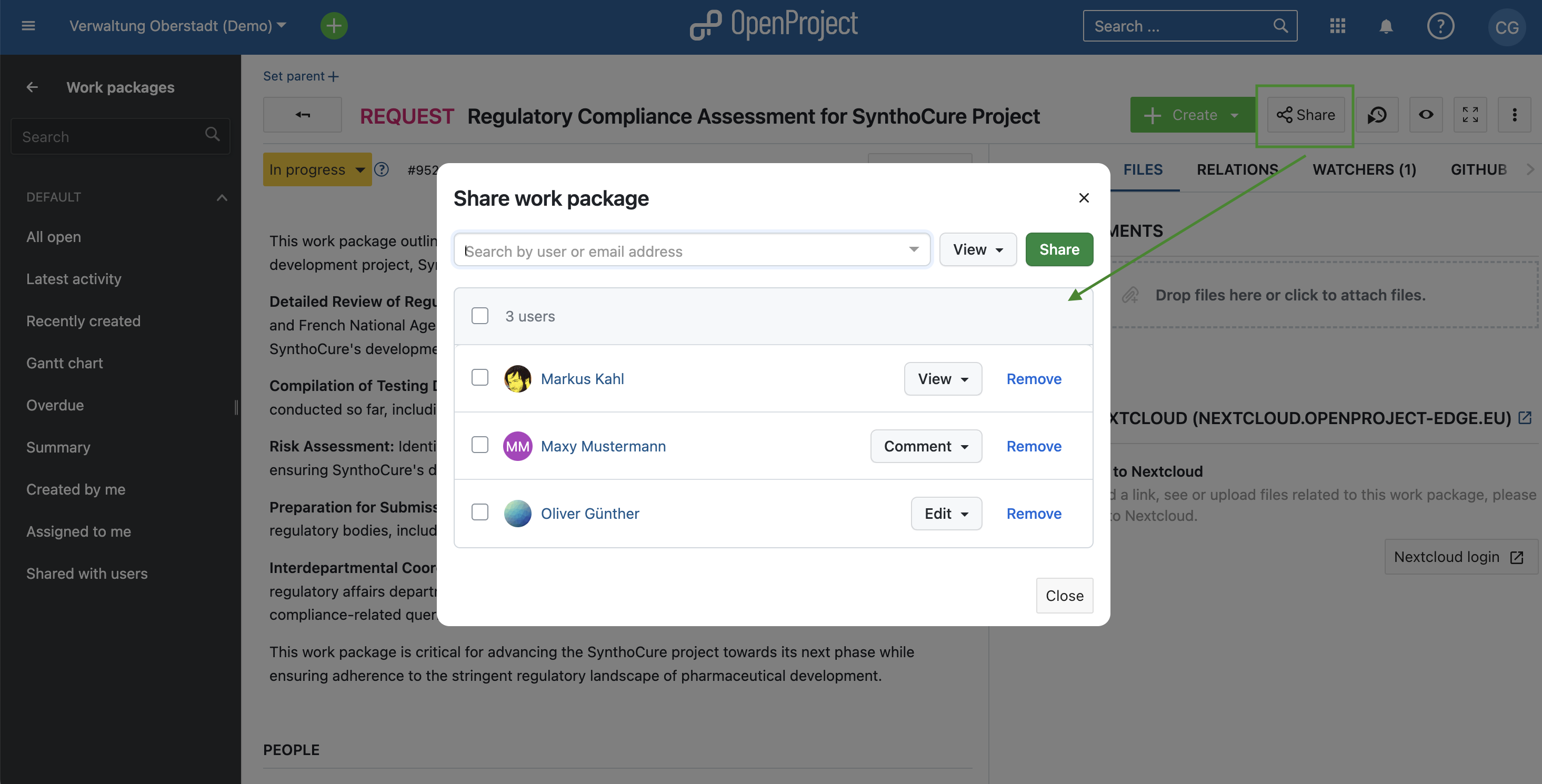The height and width of the screenshot is (784, 1542).
Task: Open the Share work package icon
Action: 1305,114
